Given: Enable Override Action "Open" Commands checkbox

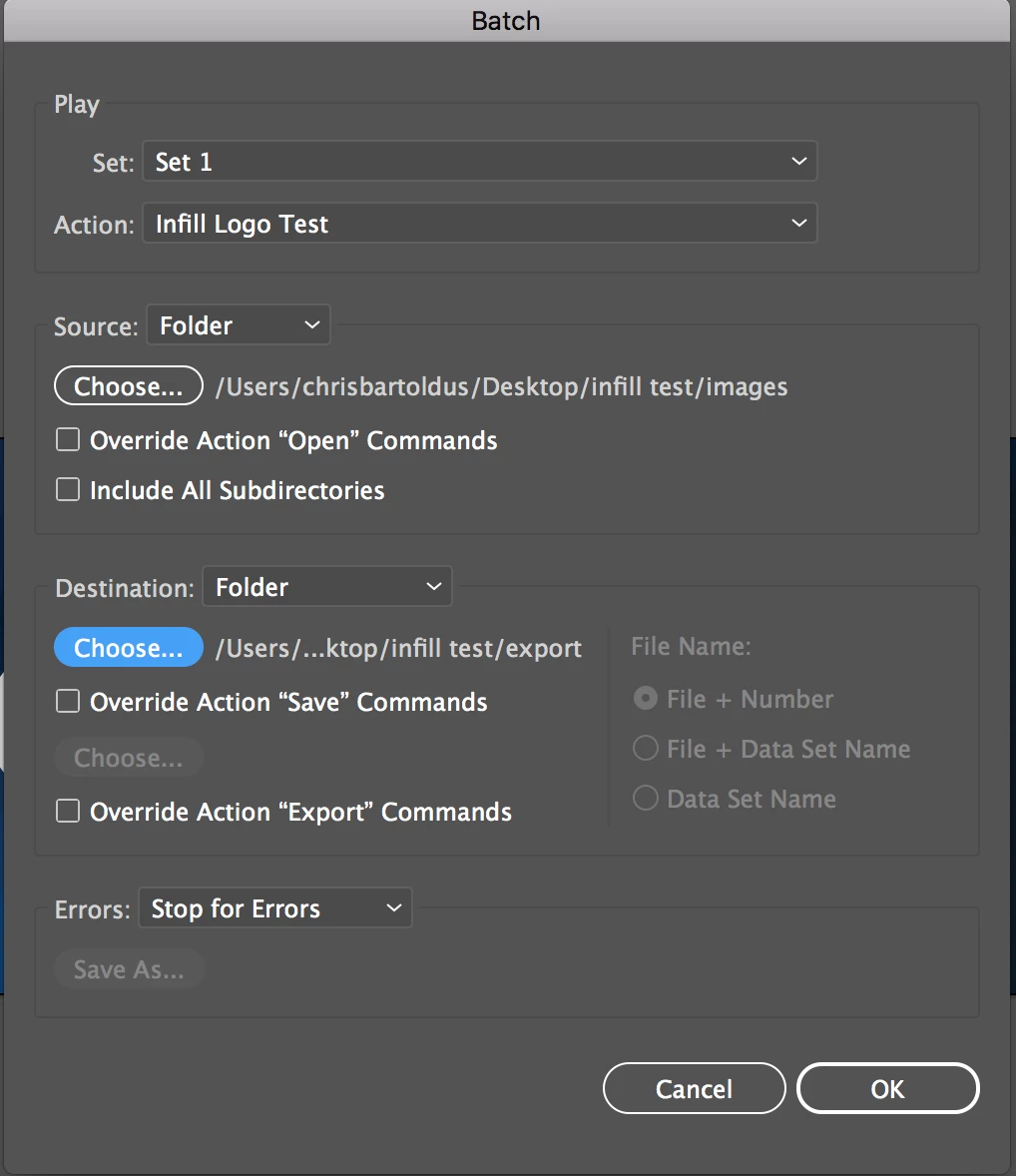Looking at the screenshot, I should point(68,439).
